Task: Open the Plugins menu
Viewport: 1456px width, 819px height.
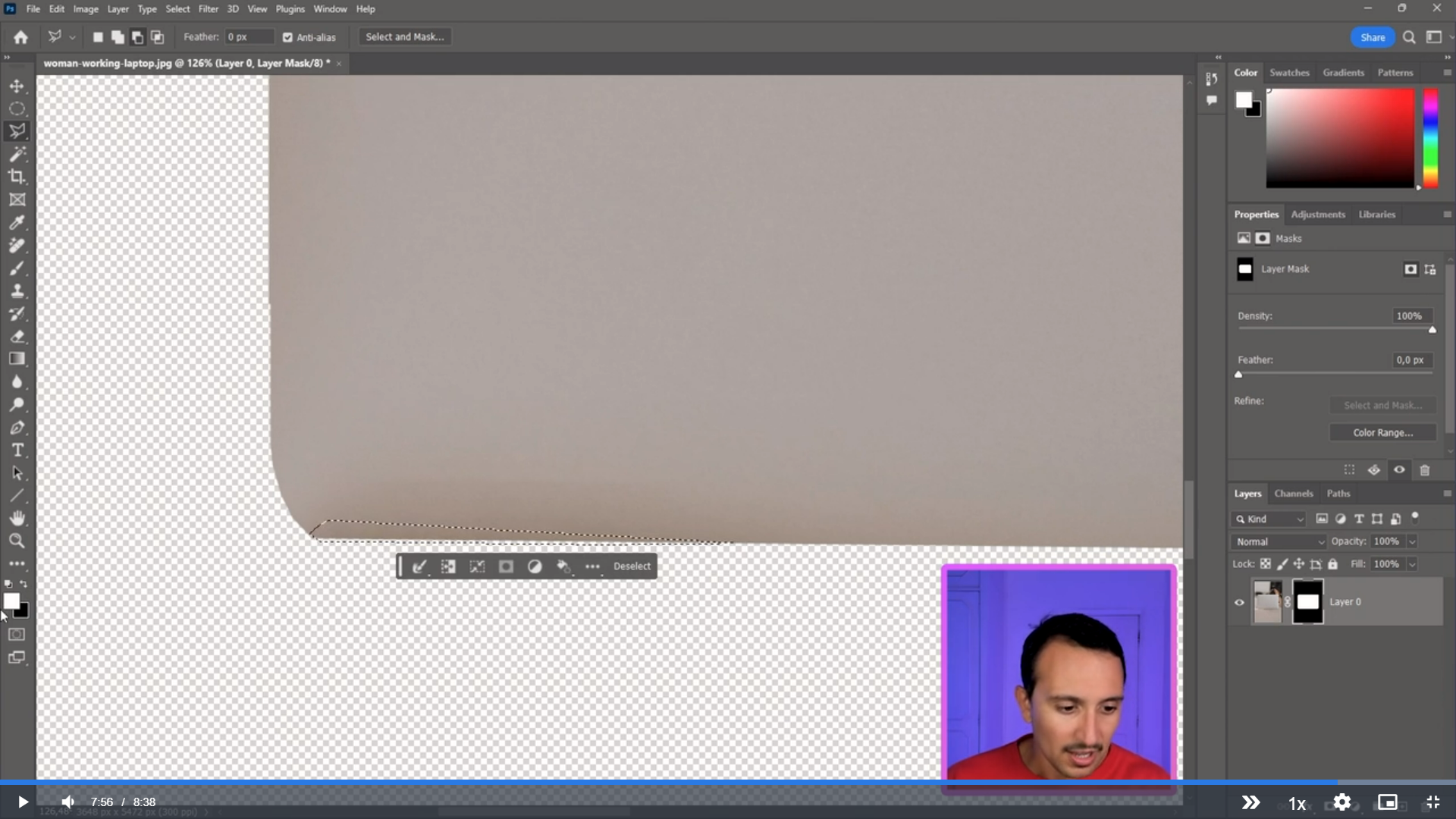Action: 290,9
